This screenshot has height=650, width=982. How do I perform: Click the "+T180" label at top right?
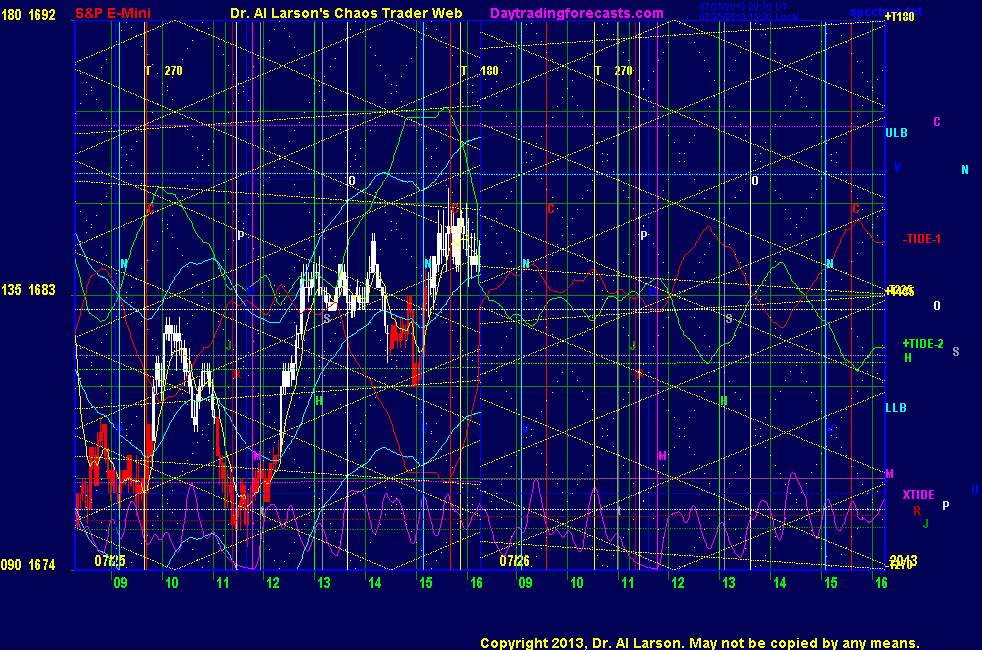[x=899, y=17]
